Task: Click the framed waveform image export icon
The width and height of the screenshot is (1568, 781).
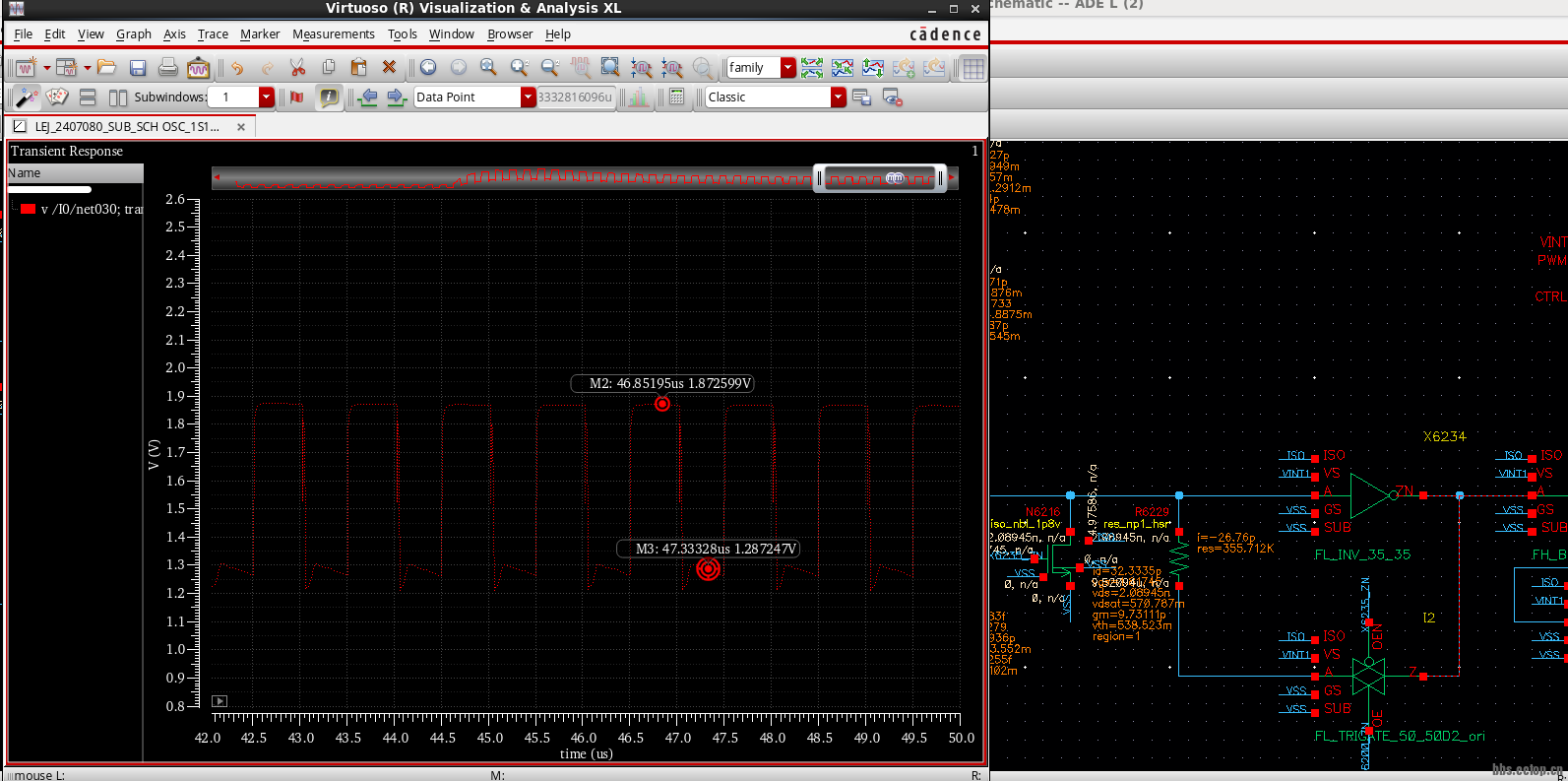Action: pyautogui.click(x=198, y=68)
